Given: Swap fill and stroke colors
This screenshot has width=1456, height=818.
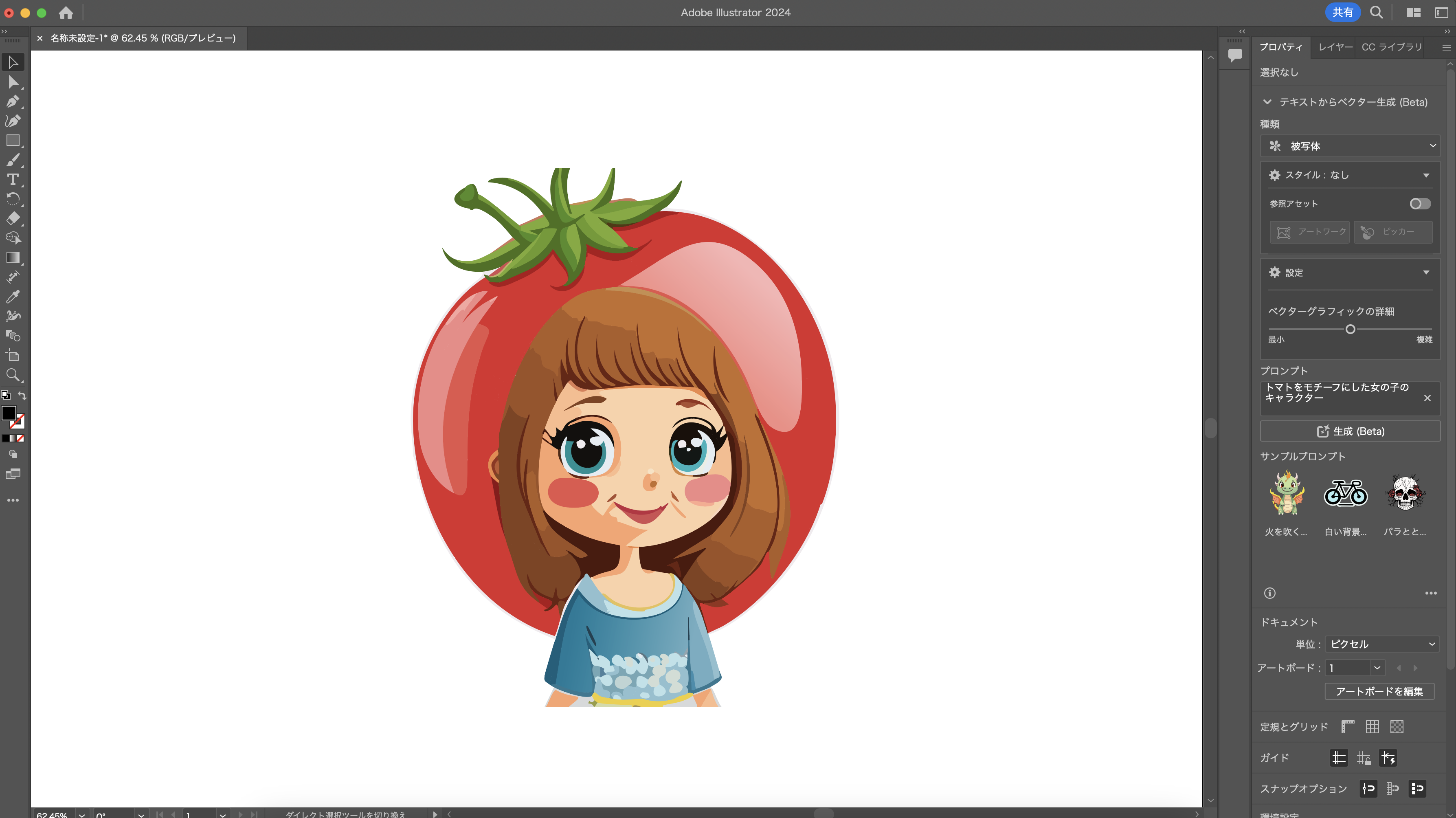Looking at the screenshot, I should pyautogui.click(x=22, y=395).
